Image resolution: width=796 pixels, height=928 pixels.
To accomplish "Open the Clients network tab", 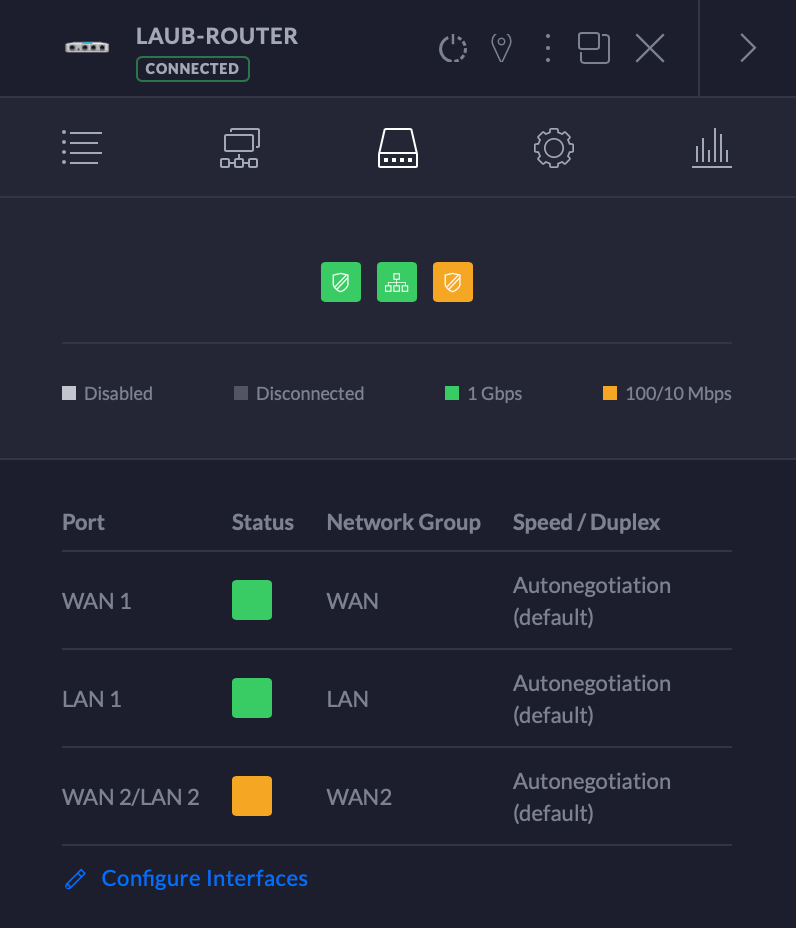I will click(x=240, y=148).
